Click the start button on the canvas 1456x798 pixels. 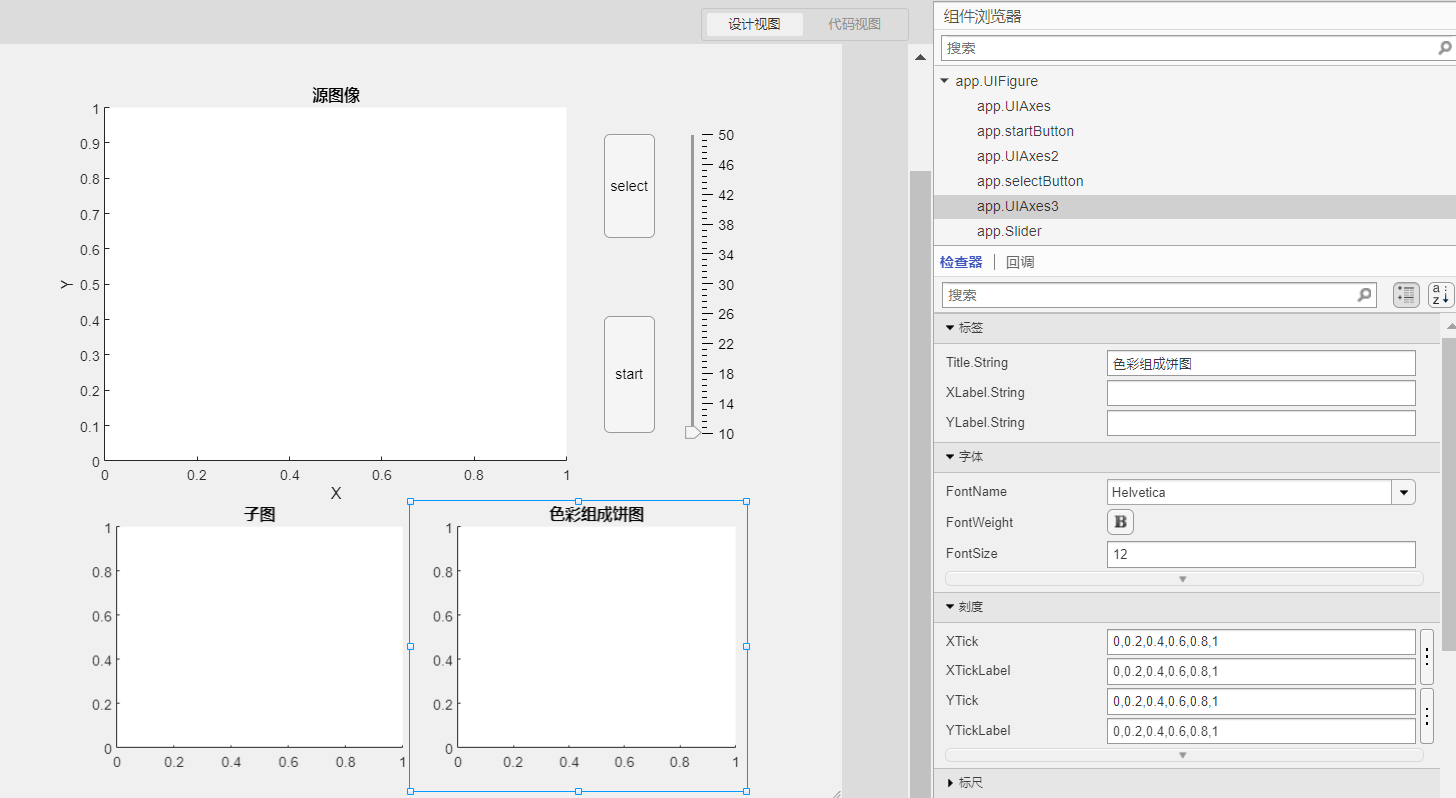(x=629, y=374)
